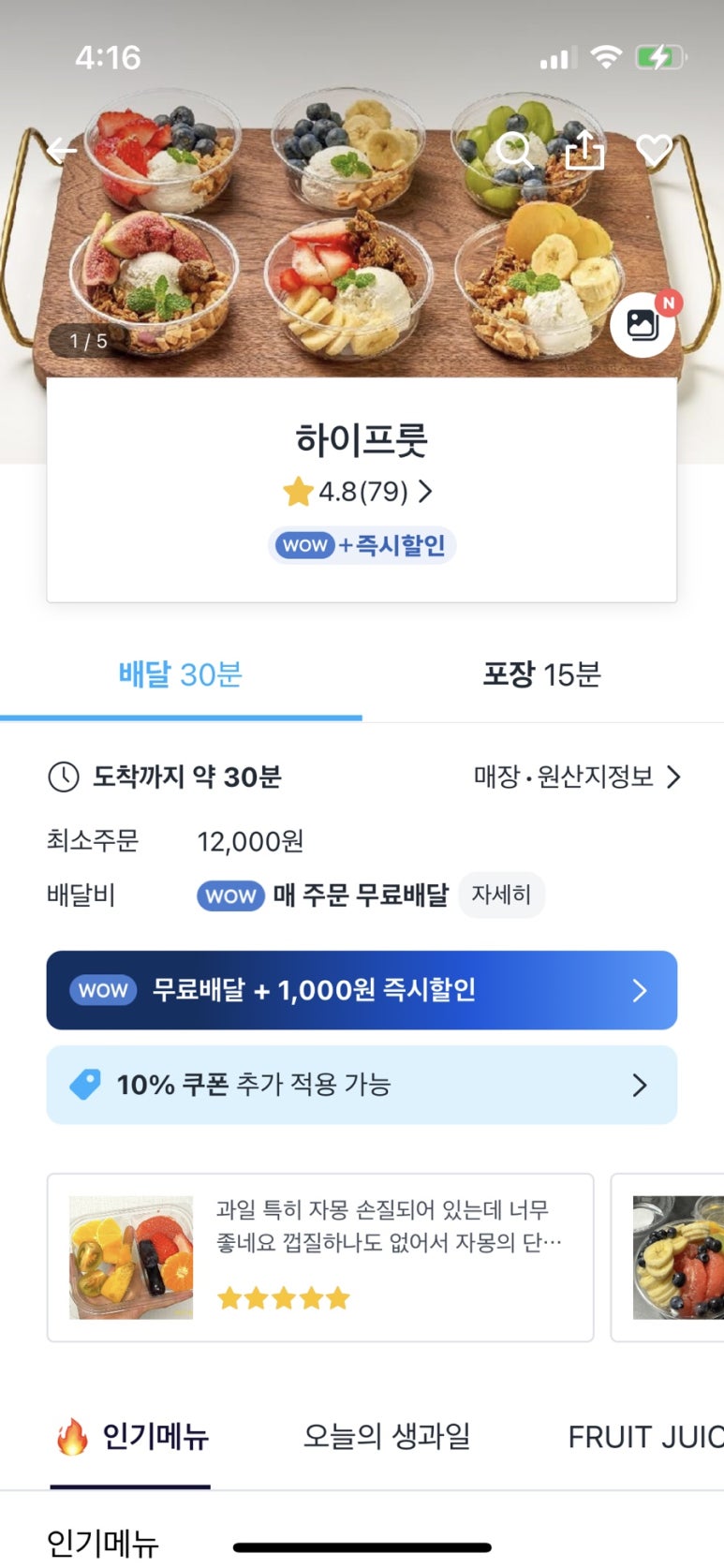This screenshot has height=1568, width=724.
Task: Open the WOW 무료배달 + 1,000원 즉시할인 banner
Action: click(362, 990)
